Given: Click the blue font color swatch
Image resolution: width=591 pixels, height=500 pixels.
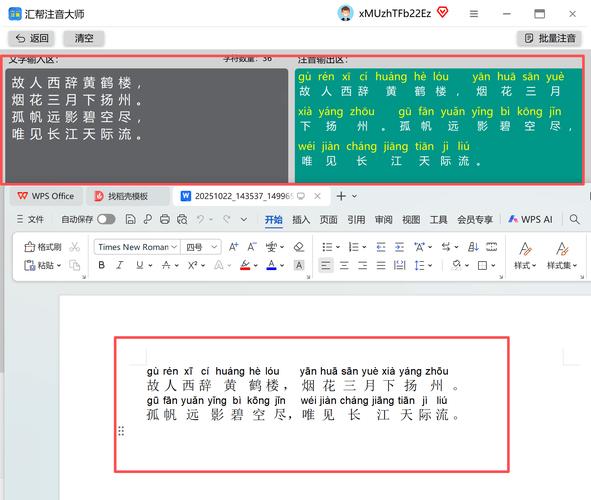Looking at the screenshot, I should click(x=271, y=265).
